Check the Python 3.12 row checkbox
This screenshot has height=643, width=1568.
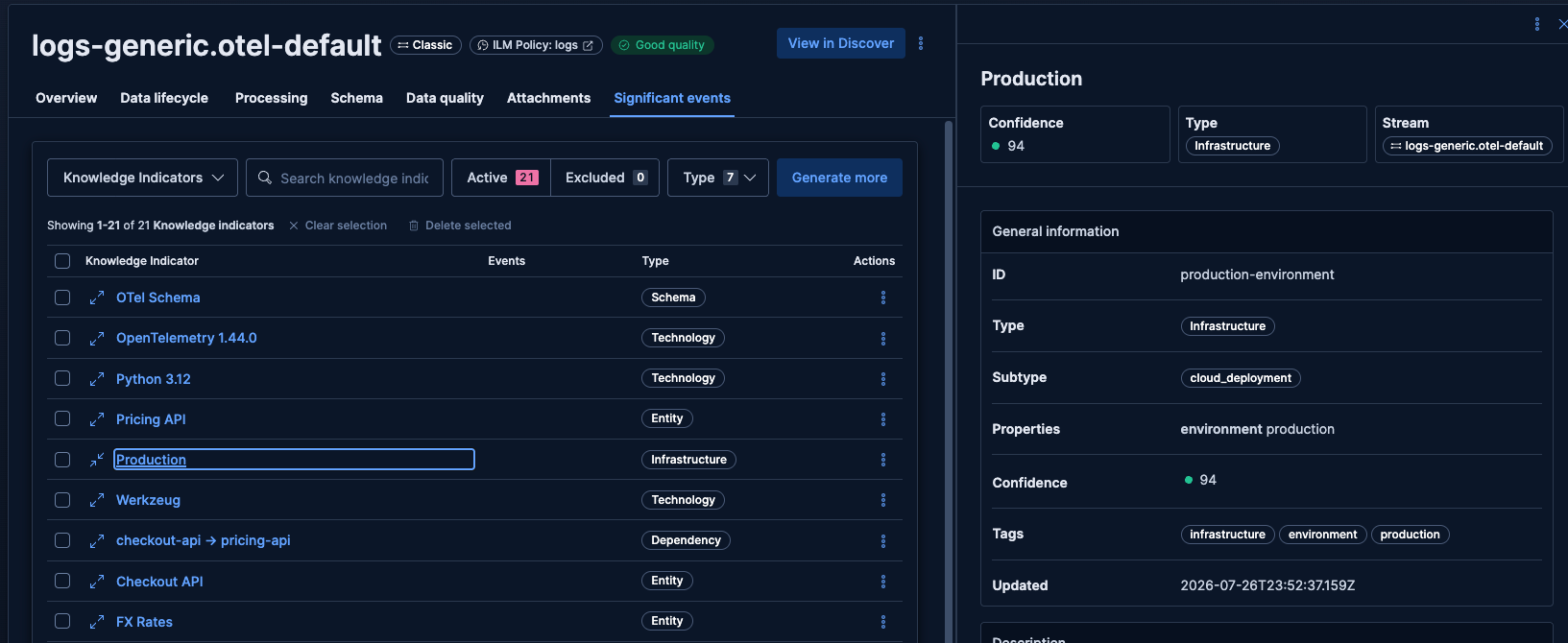pos(62,378)
